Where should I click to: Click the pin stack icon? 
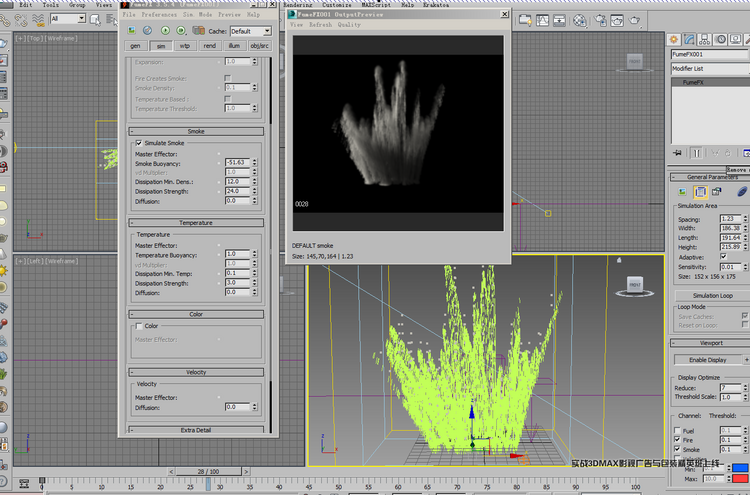[677, 153]
